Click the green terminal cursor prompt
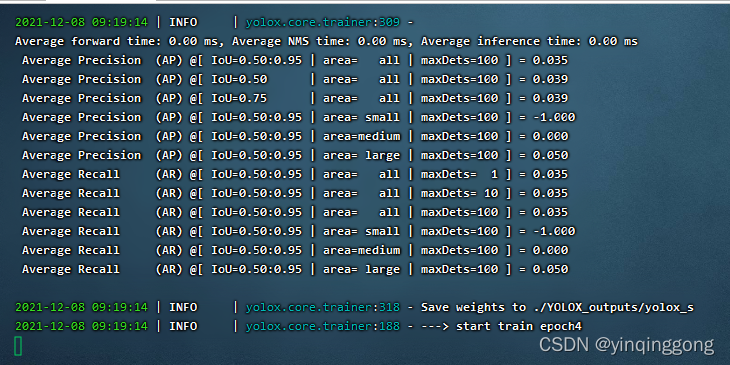 click(x=18, y=346)
